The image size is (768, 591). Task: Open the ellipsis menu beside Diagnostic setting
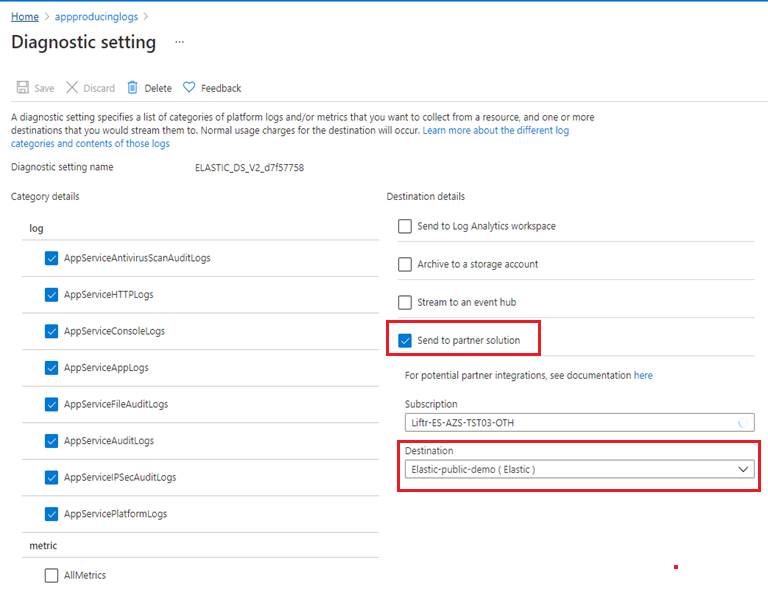pyautogui.click(x=180, y=42)
